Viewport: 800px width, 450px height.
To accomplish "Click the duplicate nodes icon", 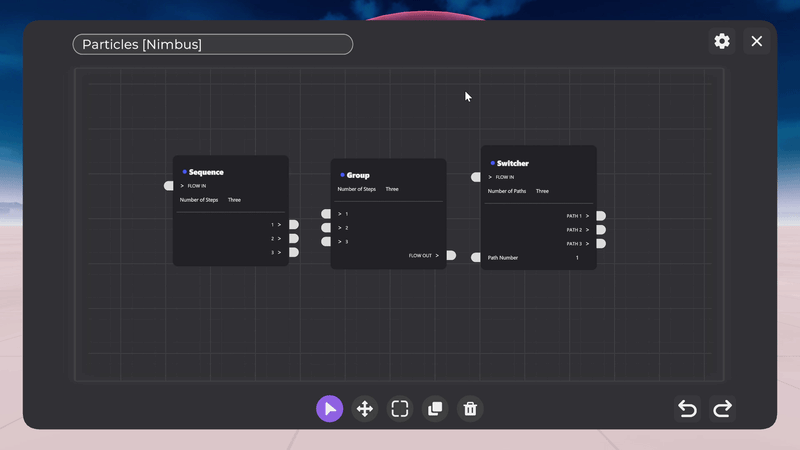I will 435,409.
